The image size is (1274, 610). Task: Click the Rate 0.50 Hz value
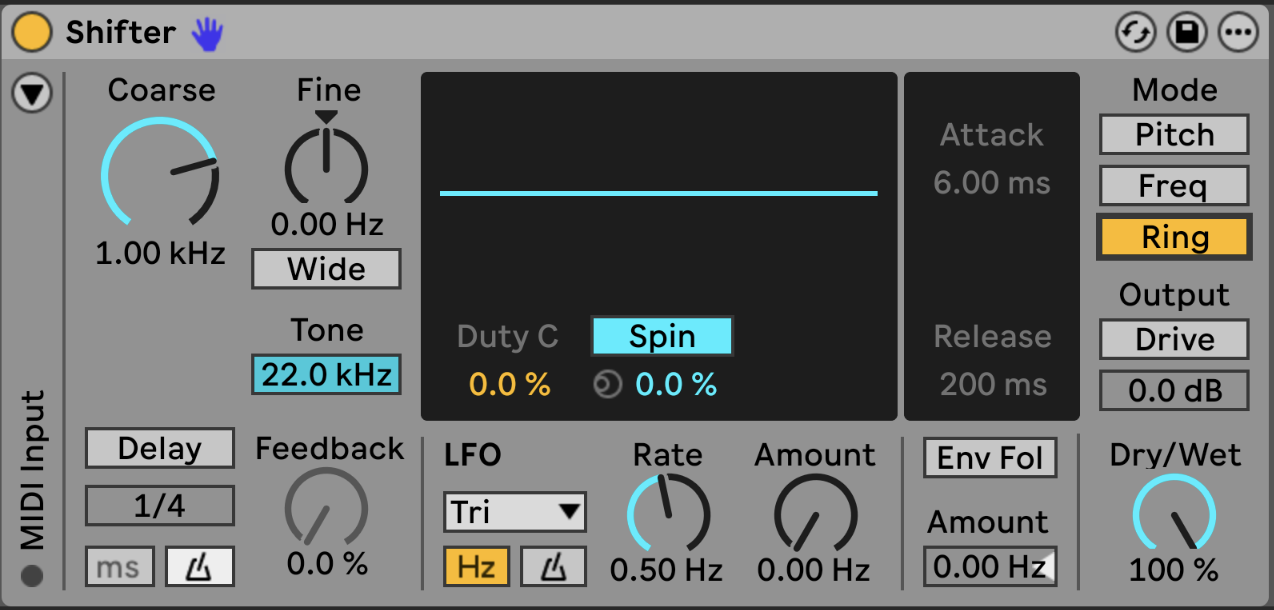point(666,570)
